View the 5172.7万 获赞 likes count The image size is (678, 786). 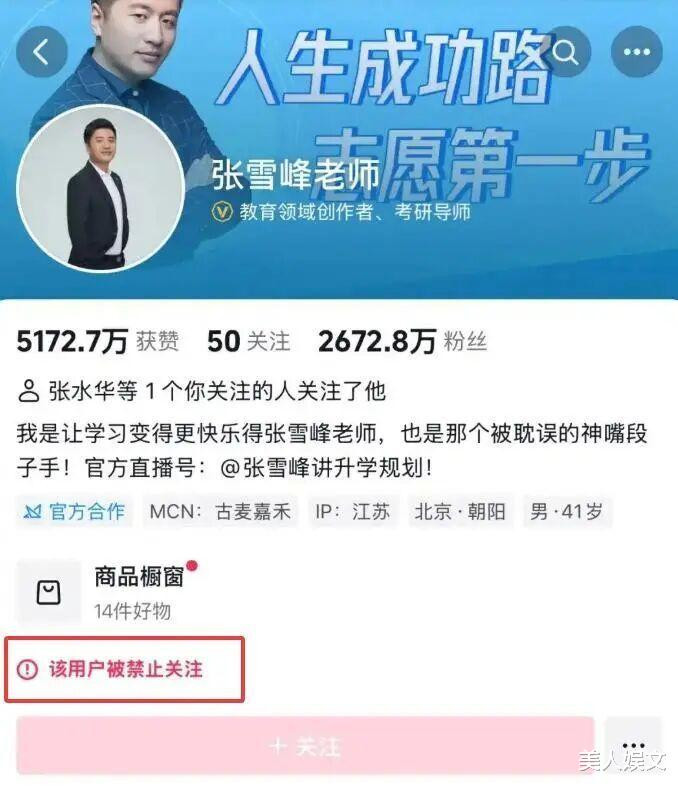(98, 341)
